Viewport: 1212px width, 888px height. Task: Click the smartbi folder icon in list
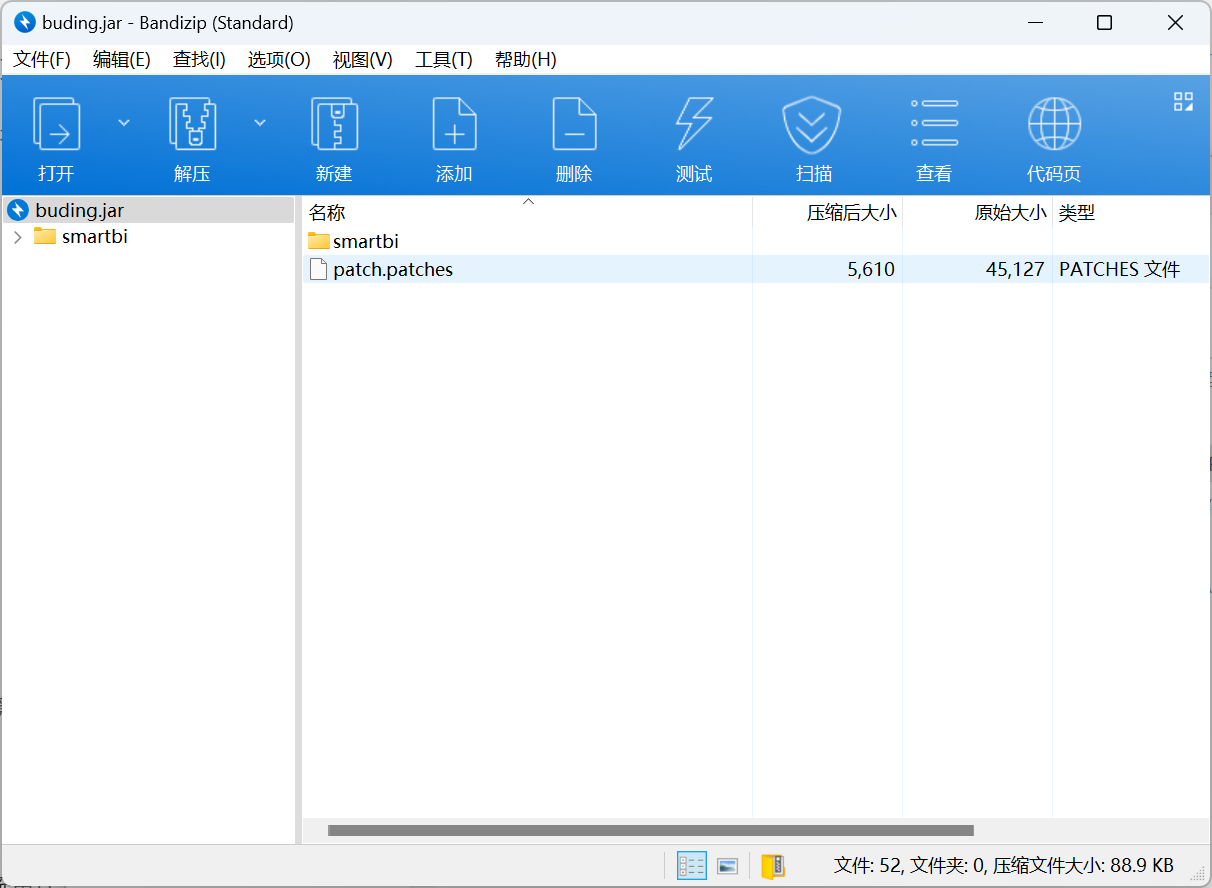coord(318,241)
